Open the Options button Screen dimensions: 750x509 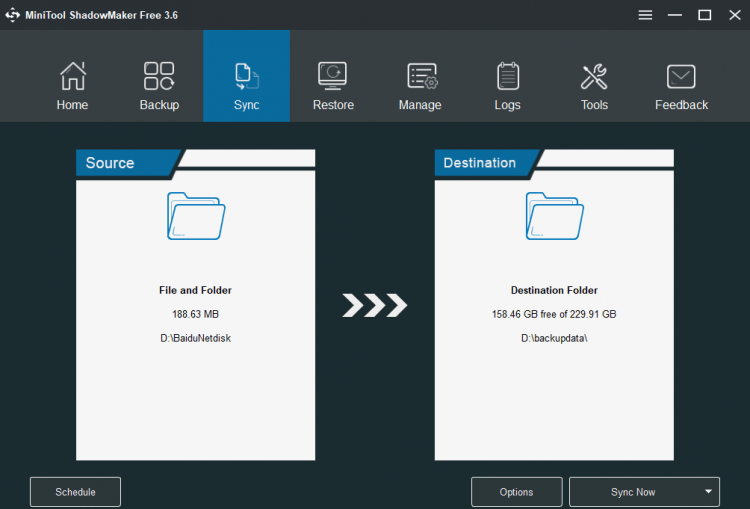click(516, 491)
